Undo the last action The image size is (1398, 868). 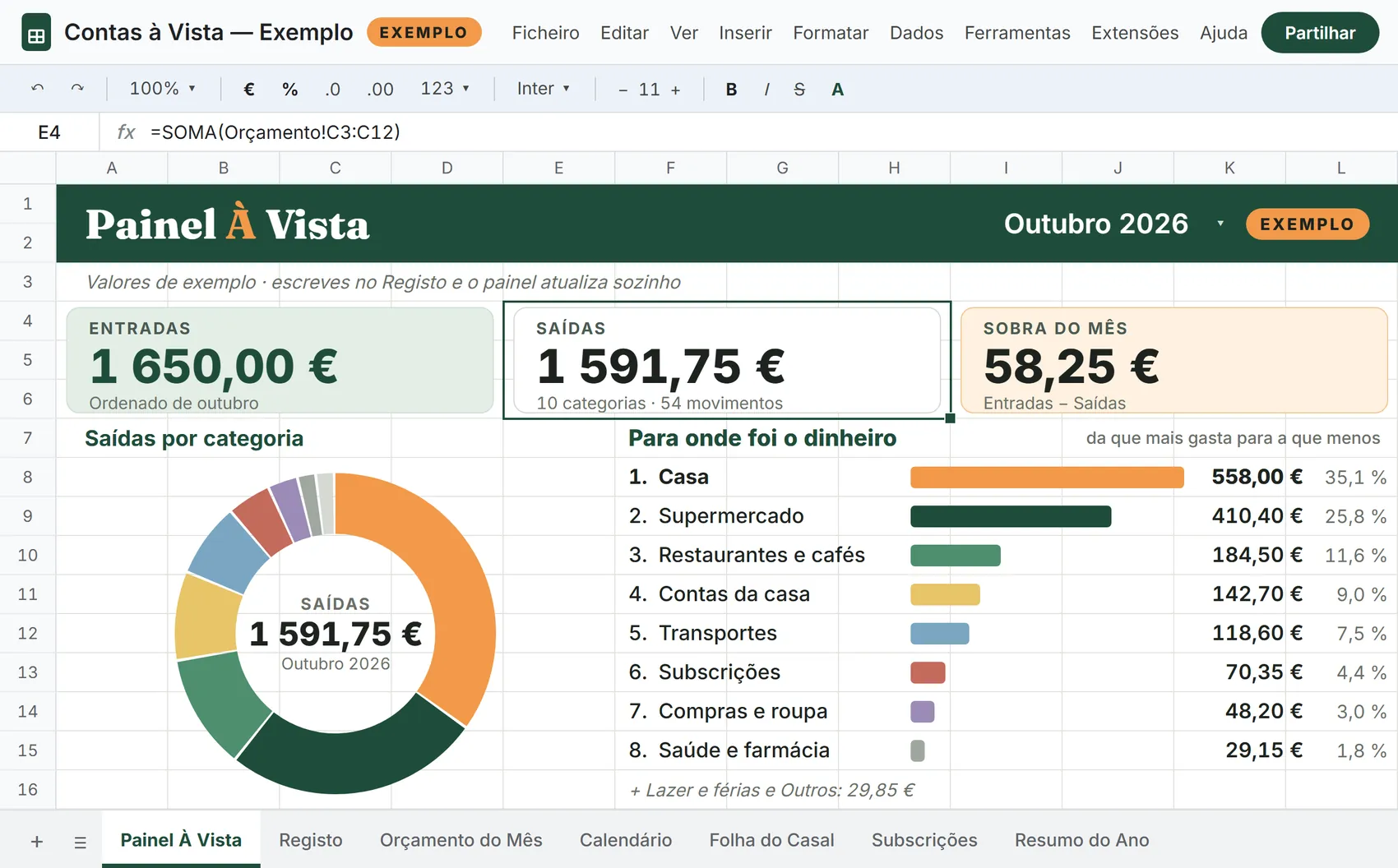click(37, 88)
